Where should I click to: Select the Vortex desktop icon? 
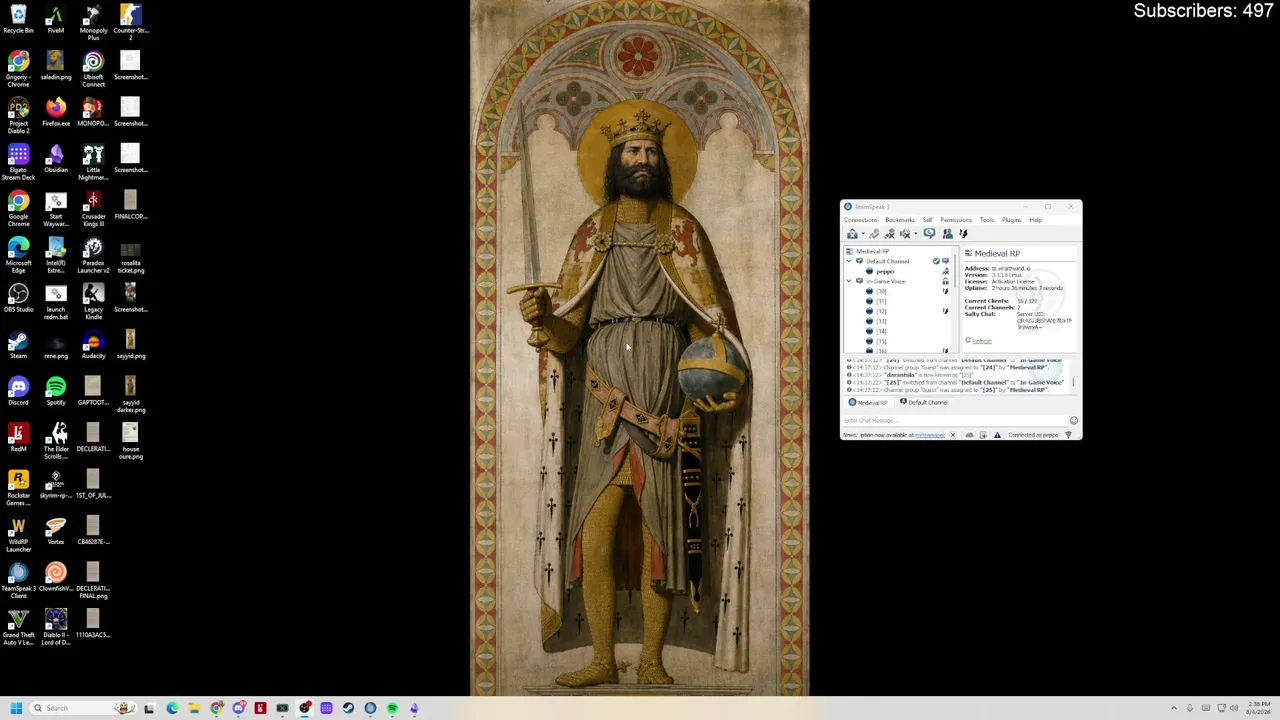click(x=55, y=530)
